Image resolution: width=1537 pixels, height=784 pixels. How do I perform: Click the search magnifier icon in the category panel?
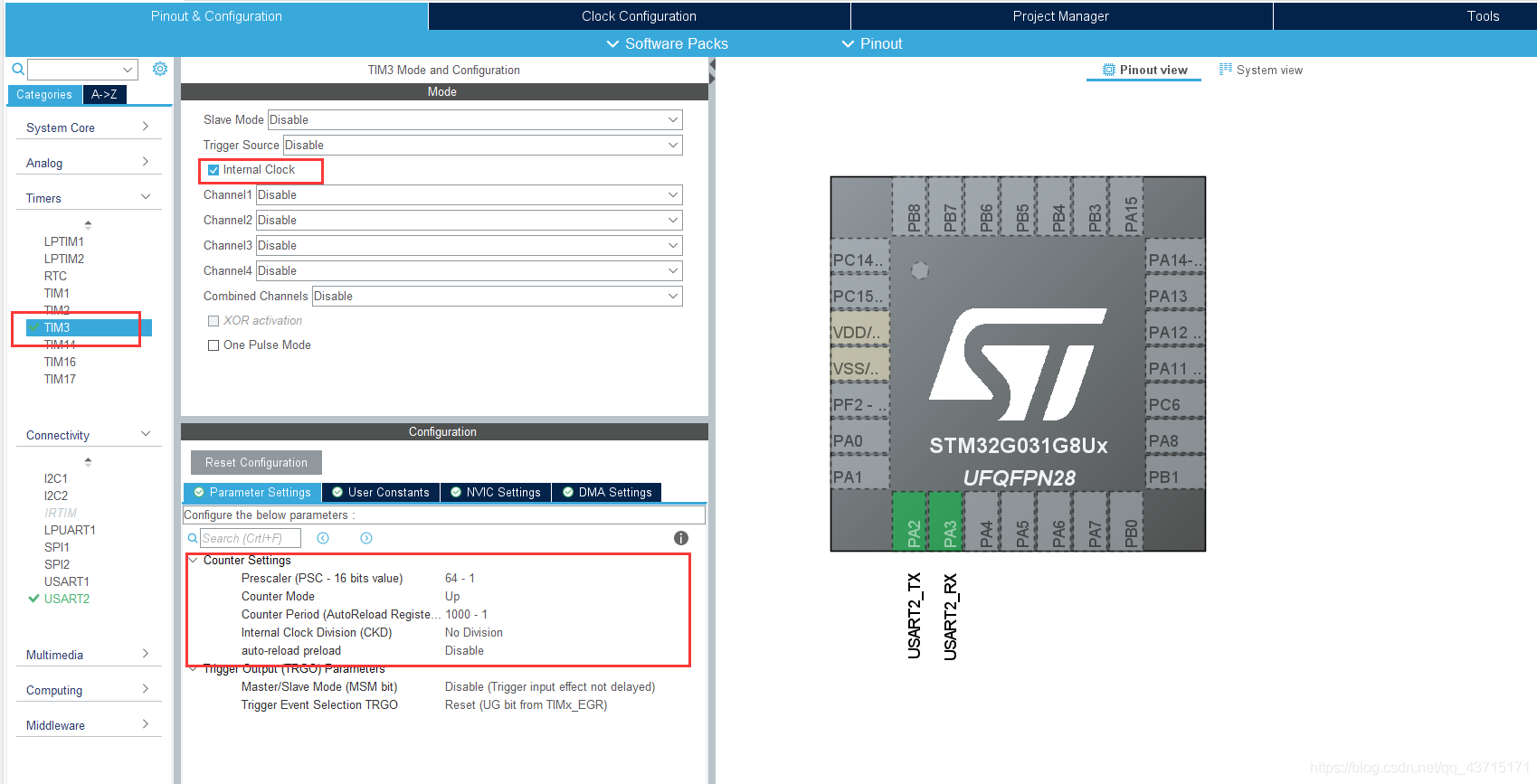[x=17, y=70]
